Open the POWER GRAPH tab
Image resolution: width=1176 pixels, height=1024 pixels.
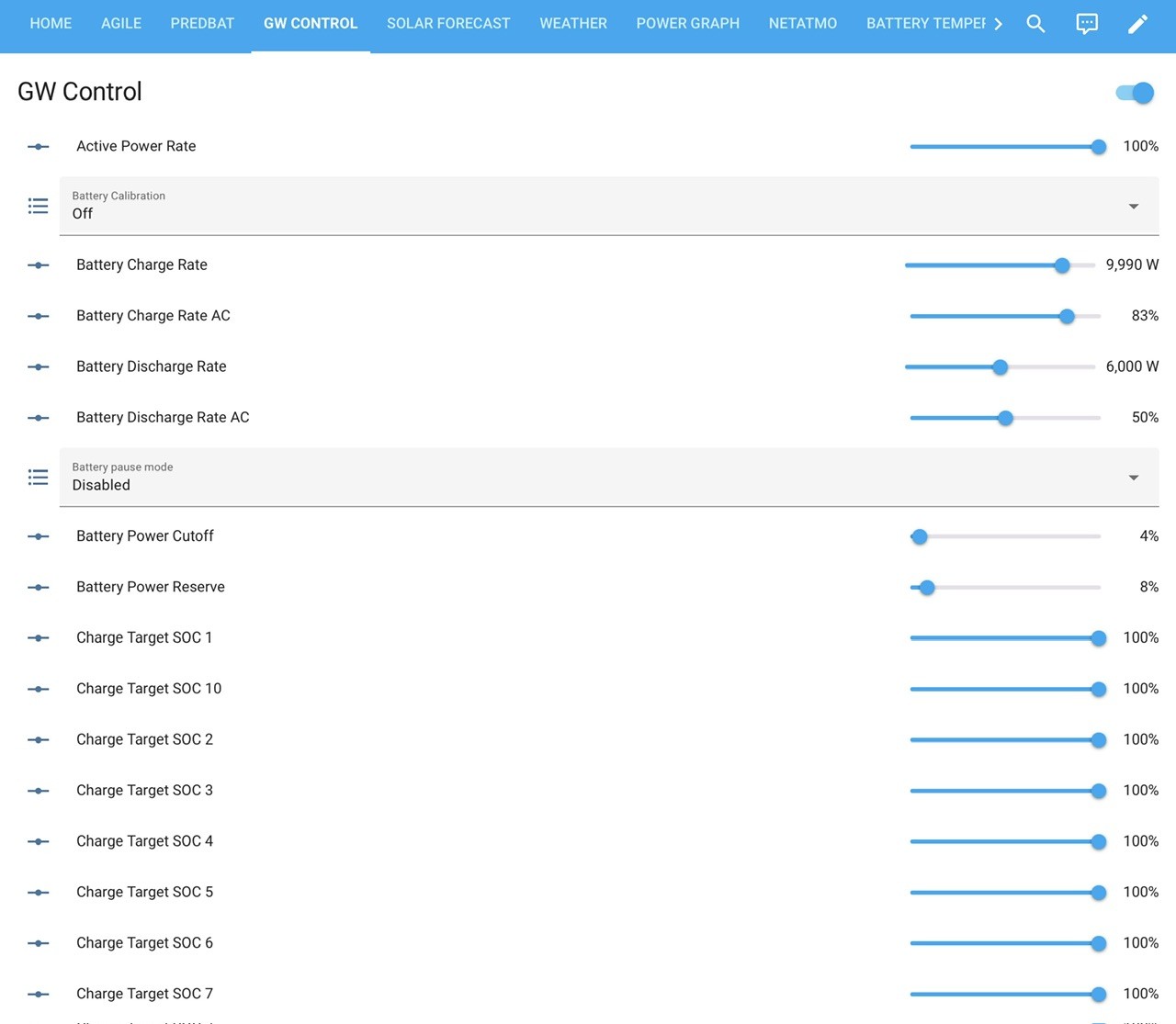[688, 24]
